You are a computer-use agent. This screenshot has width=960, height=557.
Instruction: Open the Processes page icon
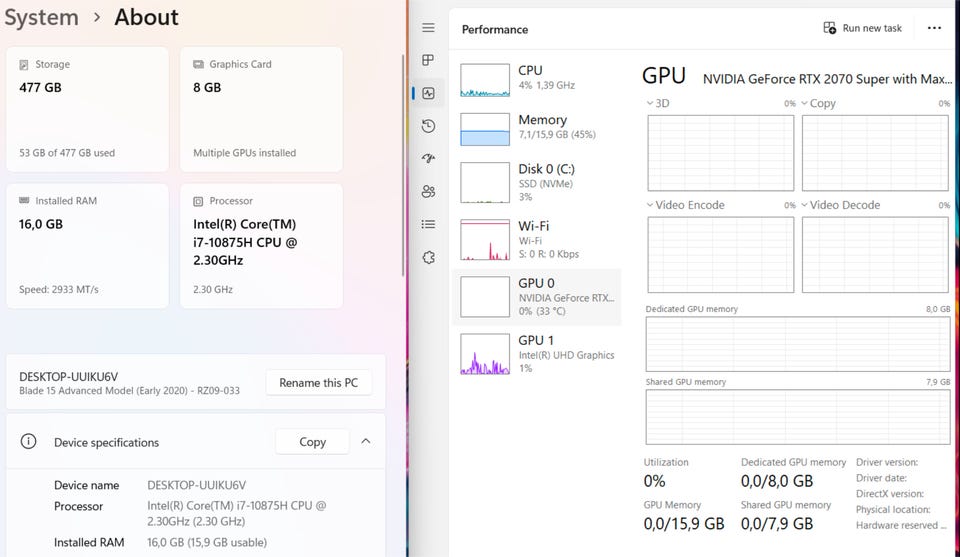(428, 61)
